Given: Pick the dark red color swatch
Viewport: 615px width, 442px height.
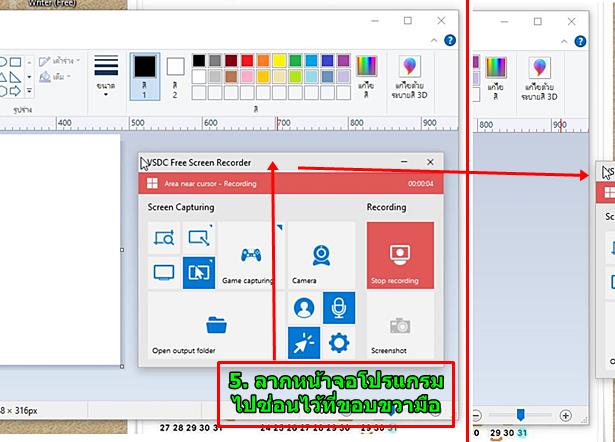Looking at the screenshot, I should [x=231, y=60].
